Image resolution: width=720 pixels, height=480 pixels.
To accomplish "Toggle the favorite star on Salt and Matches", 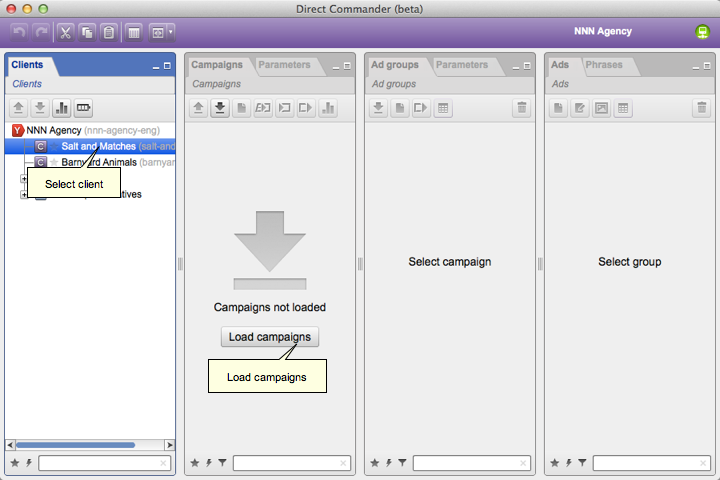I will tap(54, 147).
